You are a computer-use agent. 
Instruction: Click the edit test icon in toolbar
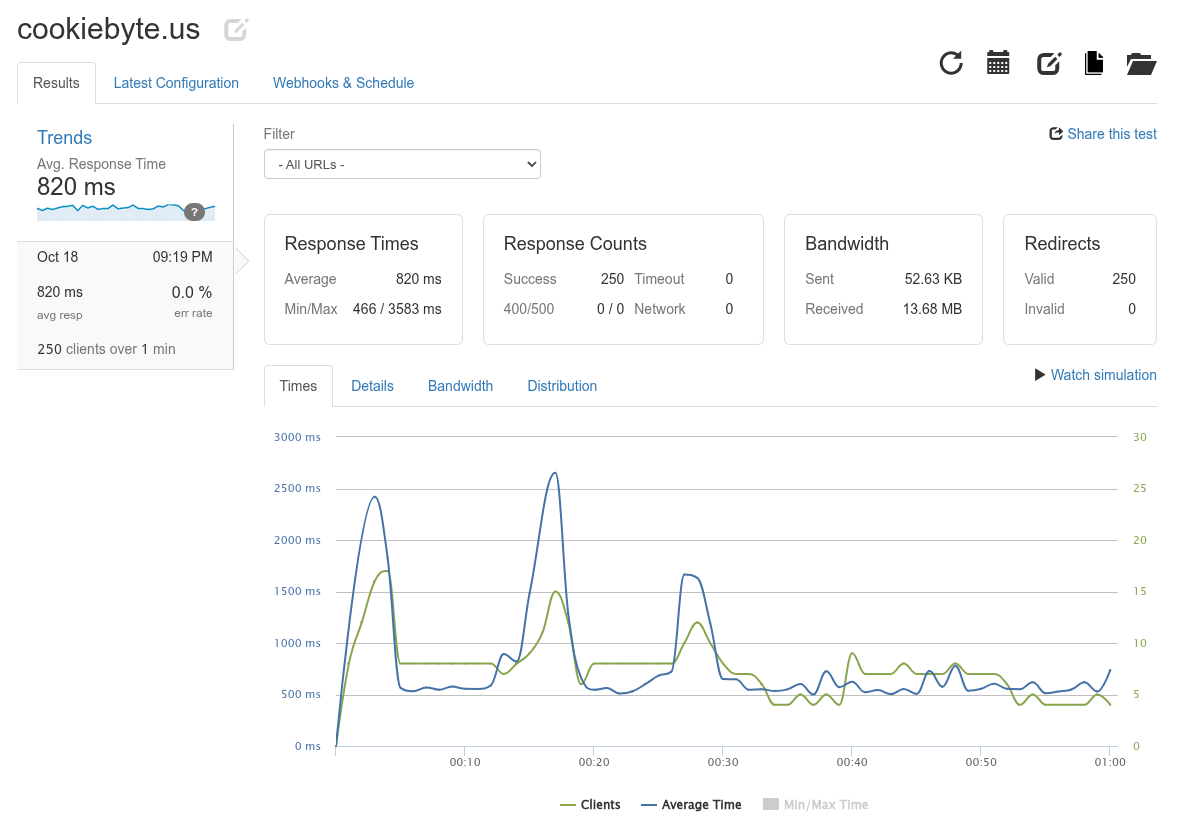click(x=1048, y=63)
